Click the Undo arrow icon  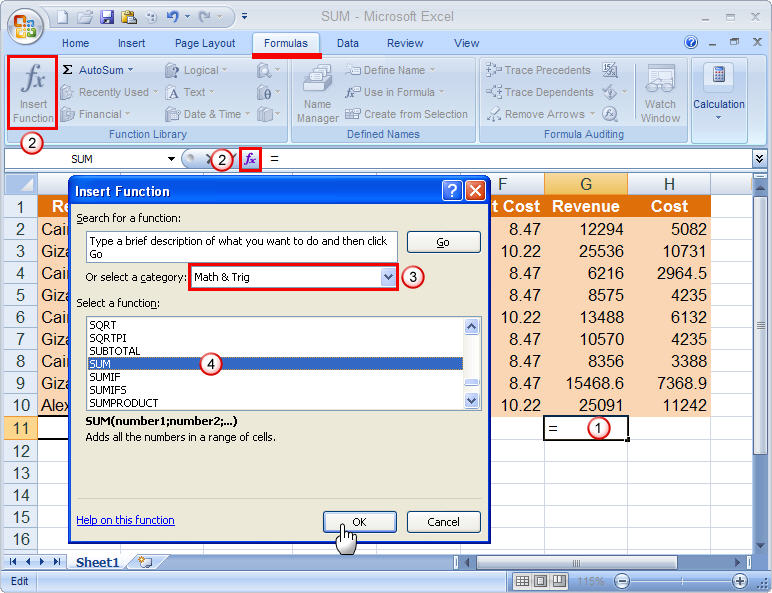point(172,17)
